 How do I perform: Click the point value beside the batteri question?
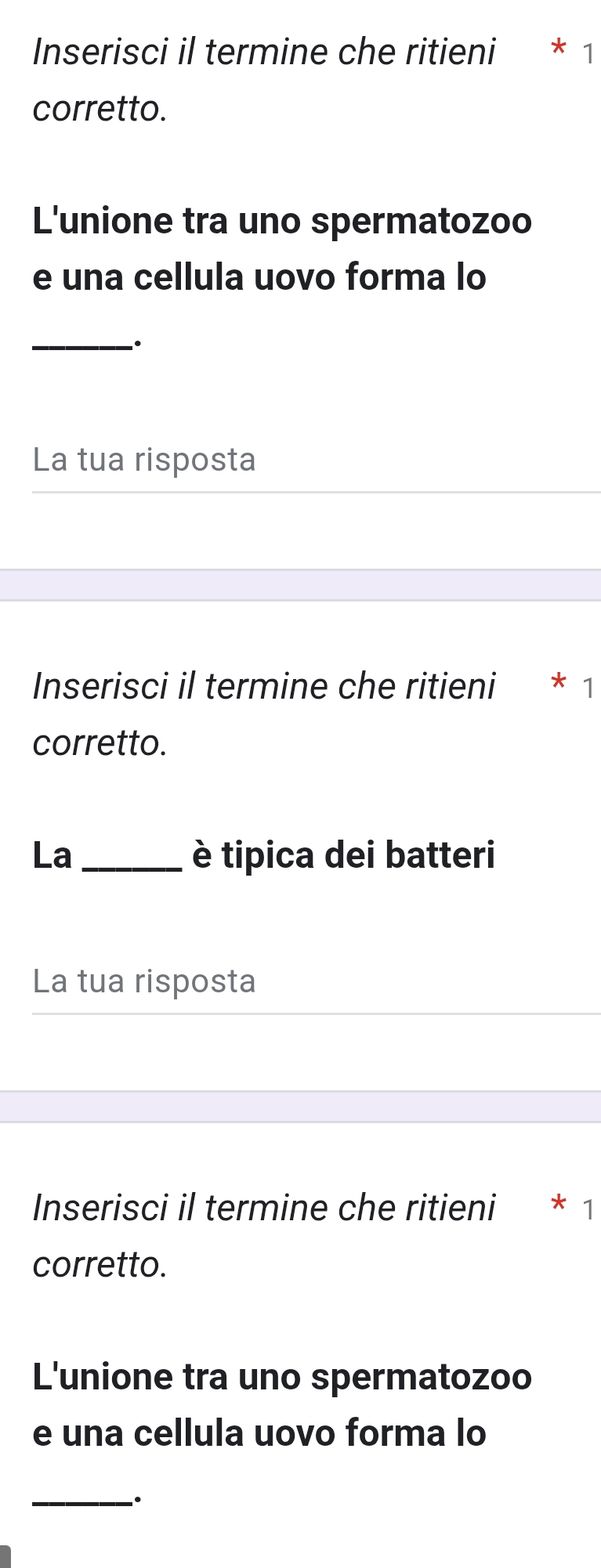588,688
